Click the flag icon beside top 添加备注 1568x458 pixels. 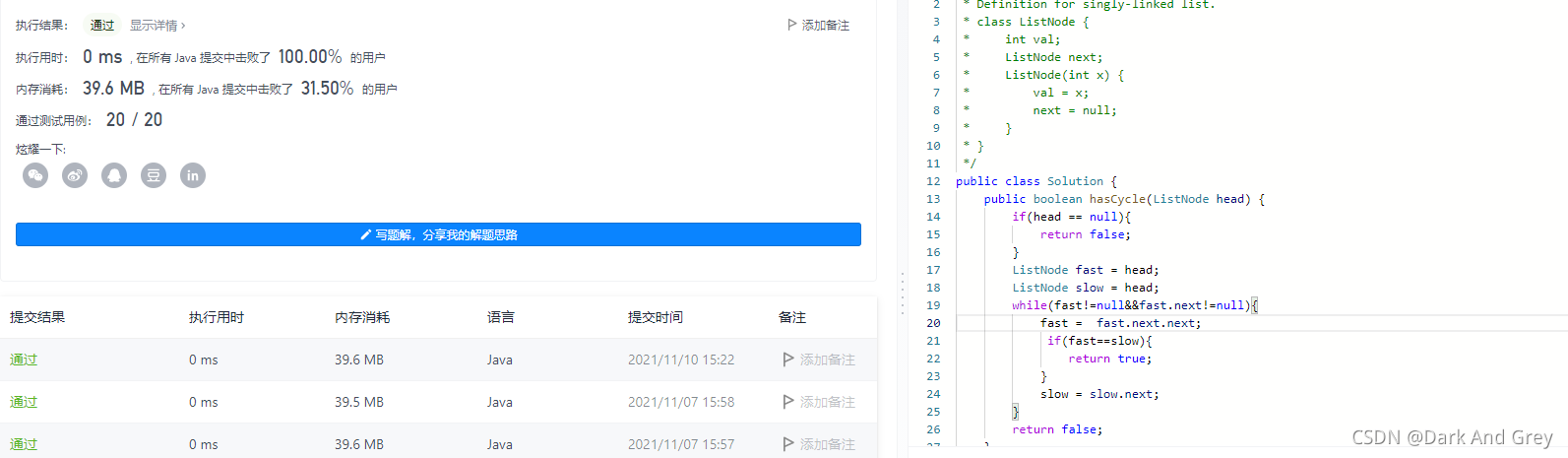point(792,25)
